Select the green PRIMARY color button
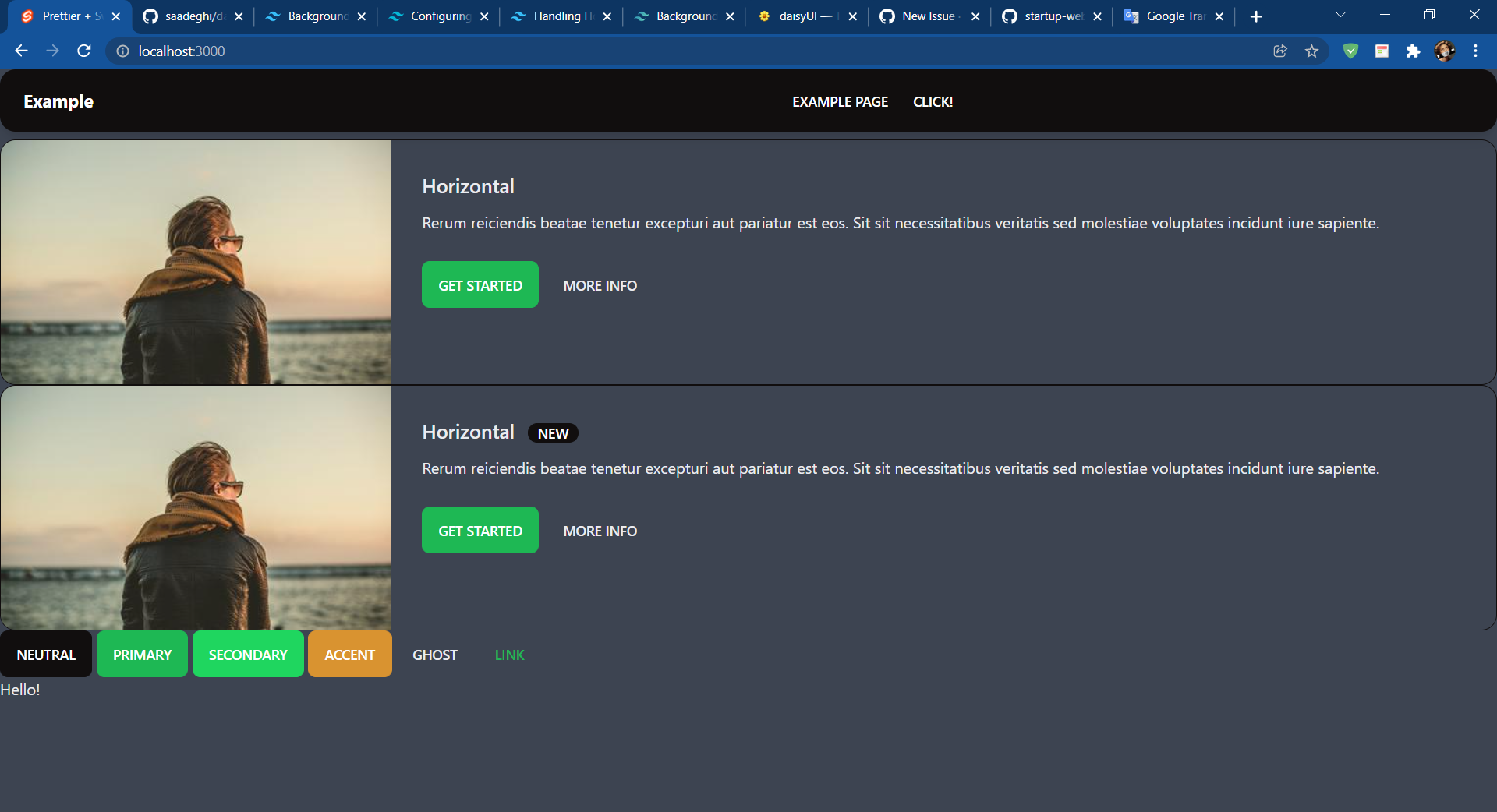Image resolution: width=1497 pixels, height=812 pixels. point(141,655)
